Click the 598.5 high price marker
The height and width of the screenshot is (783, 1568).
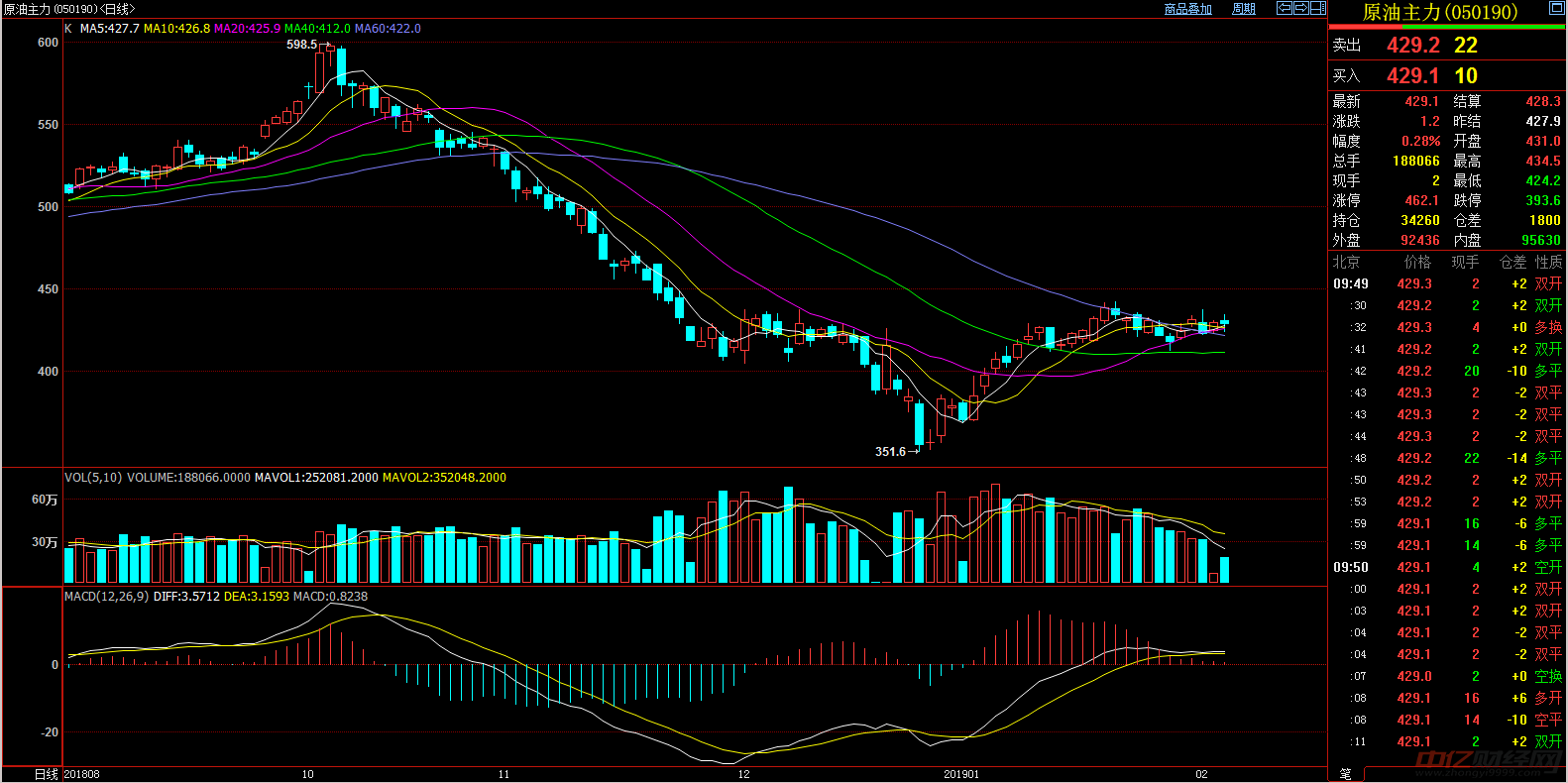[301, 45]
